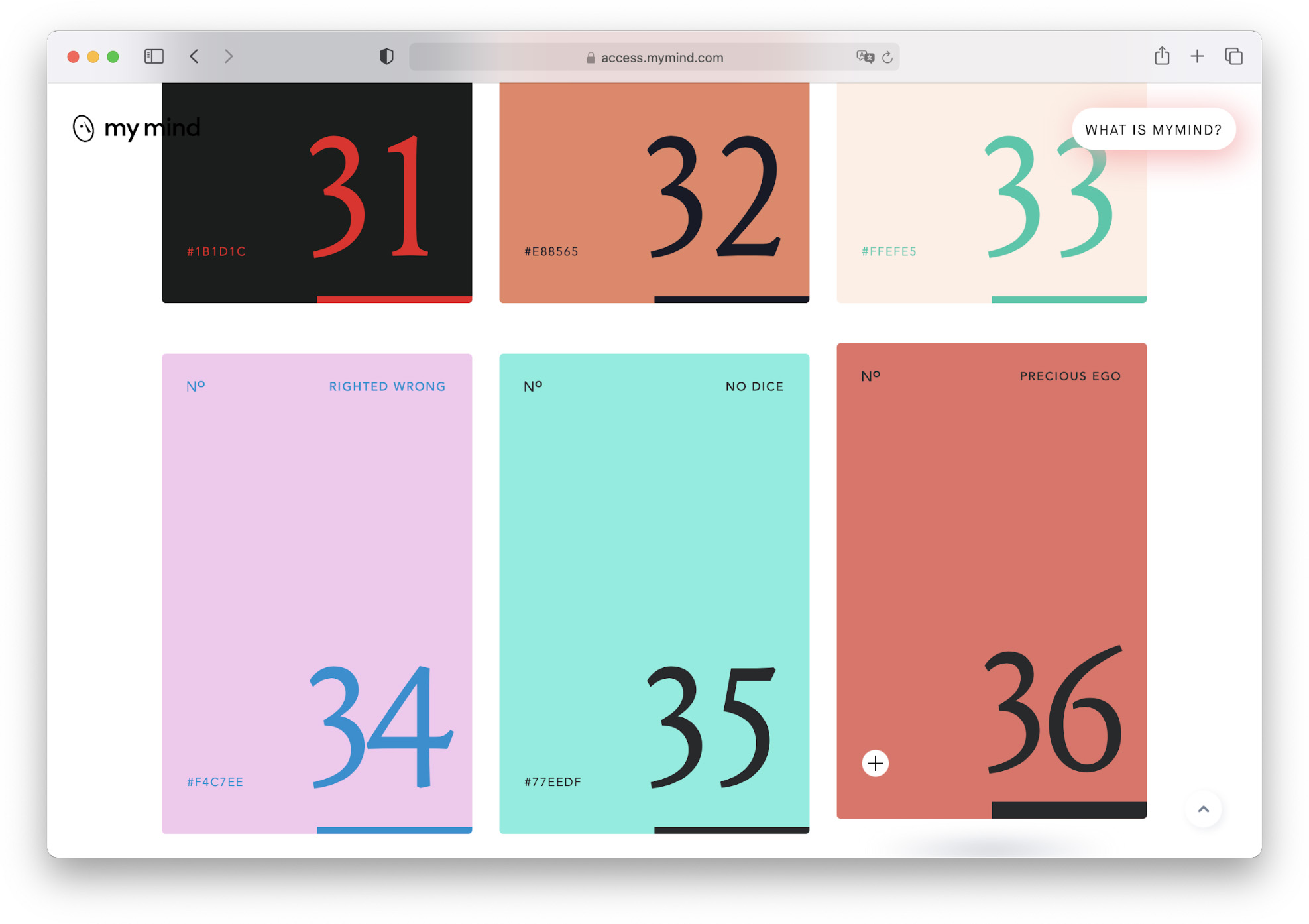
Task: Click the large number 32
Action: point(714,196)
